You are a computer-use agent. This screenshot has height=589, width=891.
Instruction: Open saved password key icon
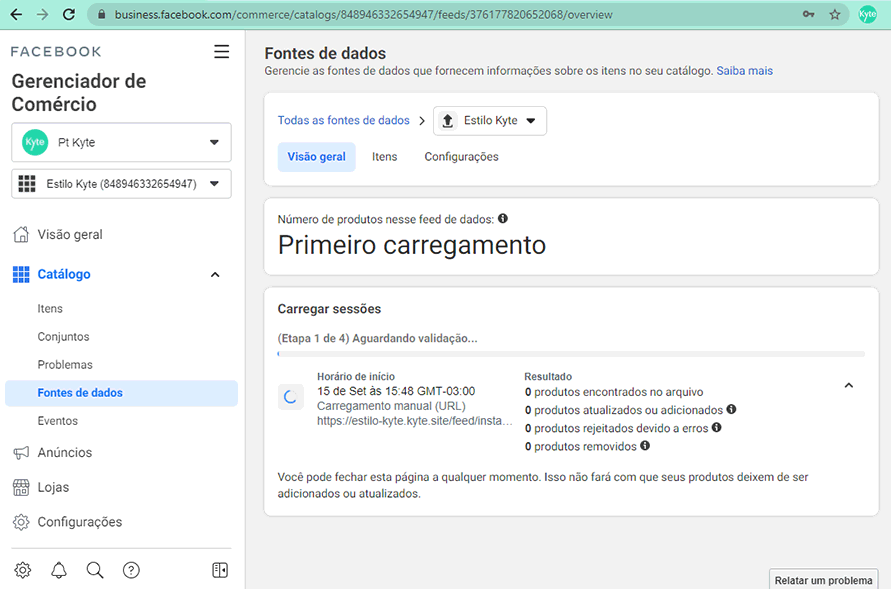pos(808,14)
